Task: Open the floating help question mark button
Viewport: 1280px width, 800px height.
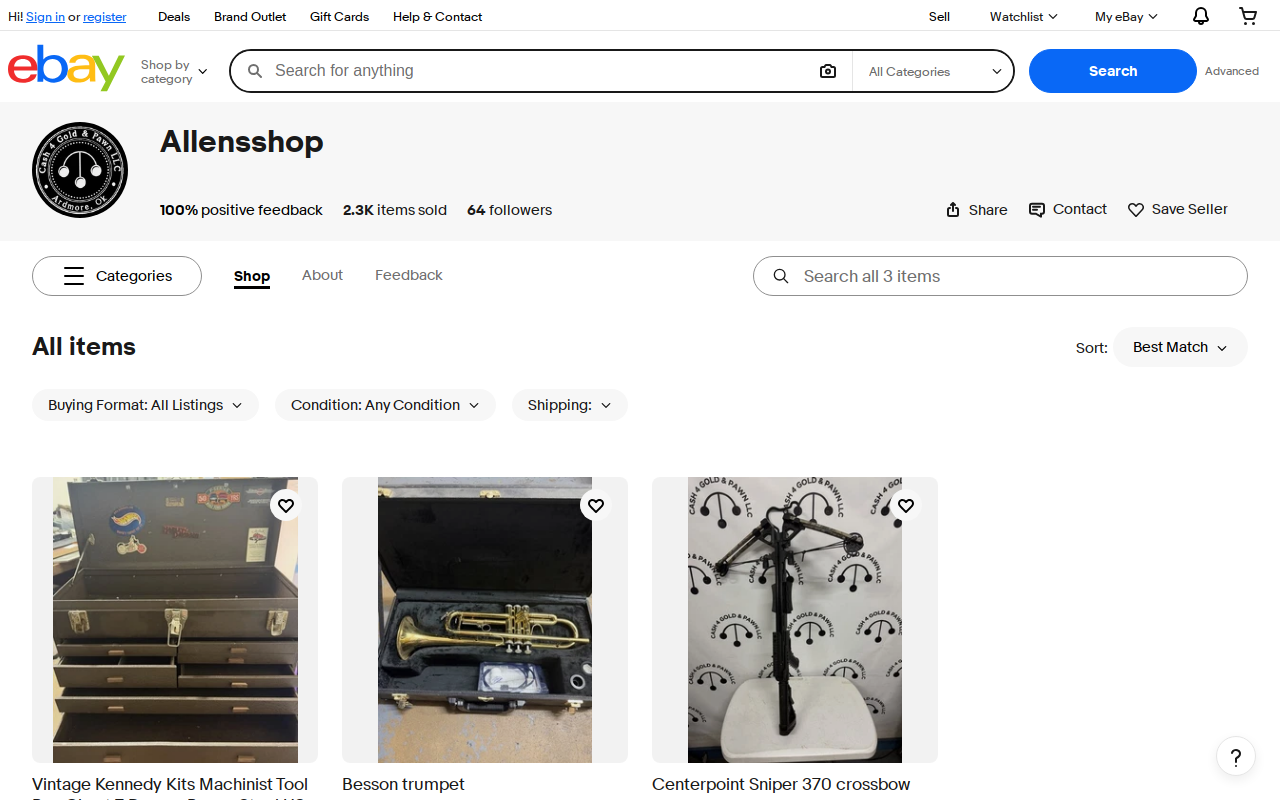Action: coord(1236,757)
